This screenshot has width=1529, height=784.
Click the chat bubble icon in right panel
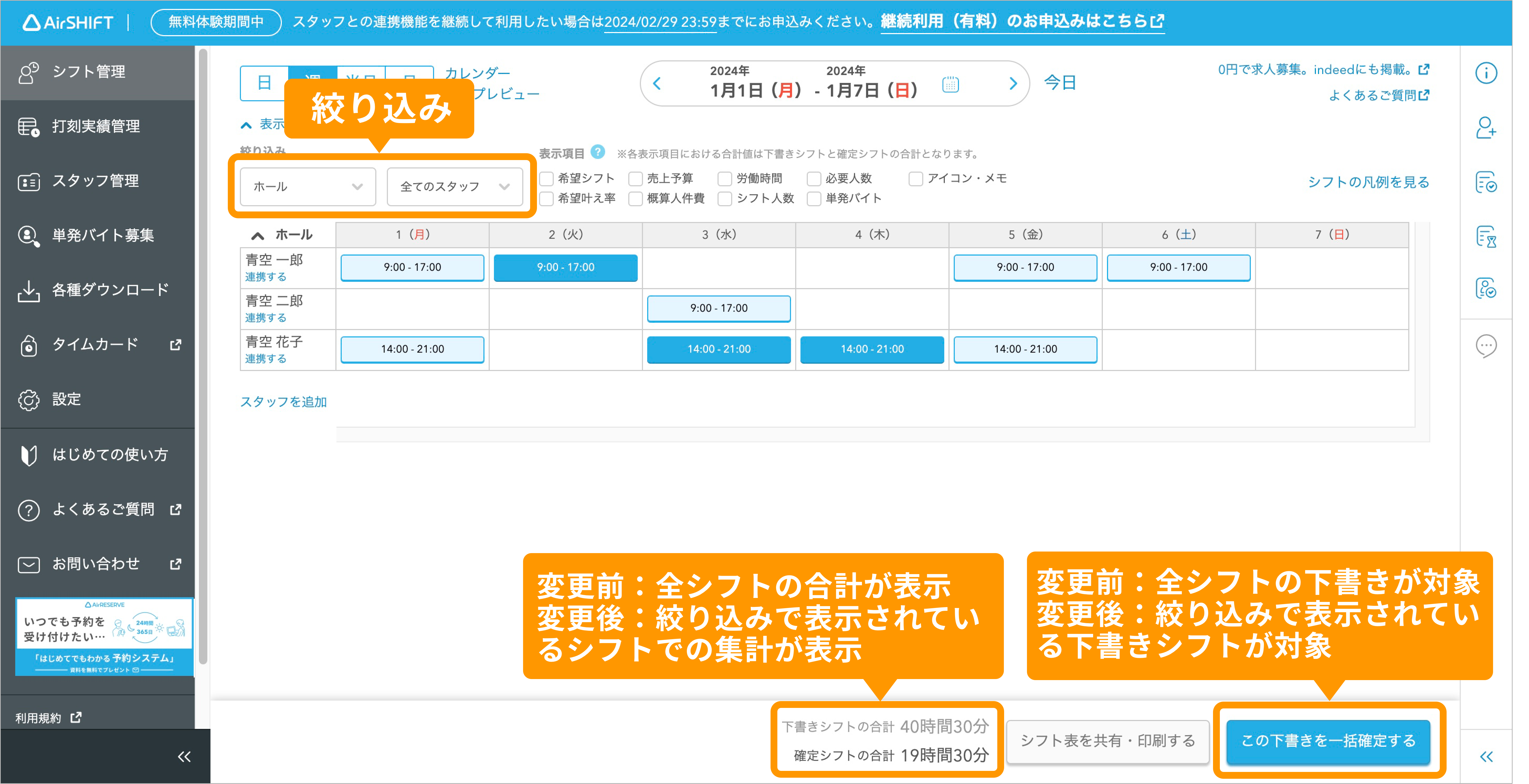pyautogui.click(x=1486, y=346)
